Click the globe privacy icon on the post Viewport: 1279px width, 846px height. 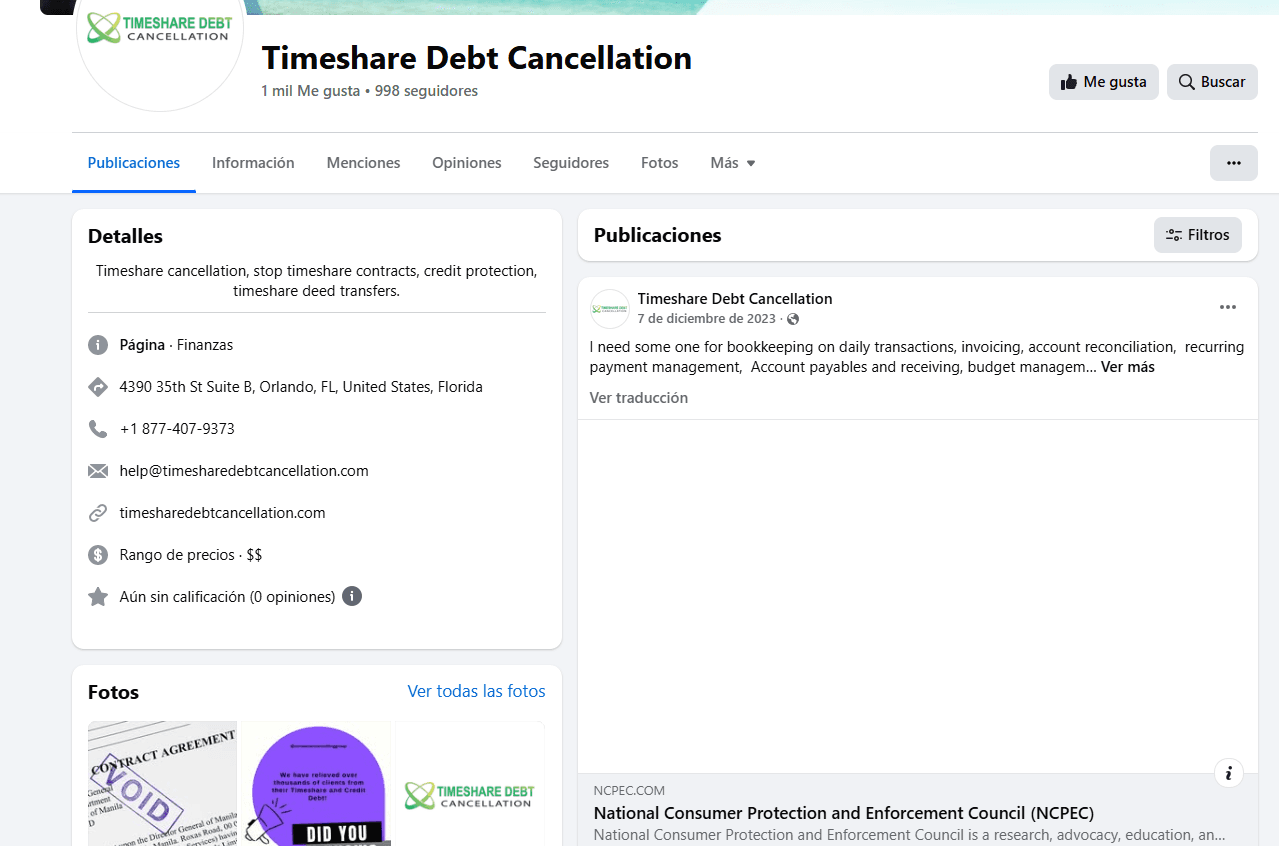point(793,319)
